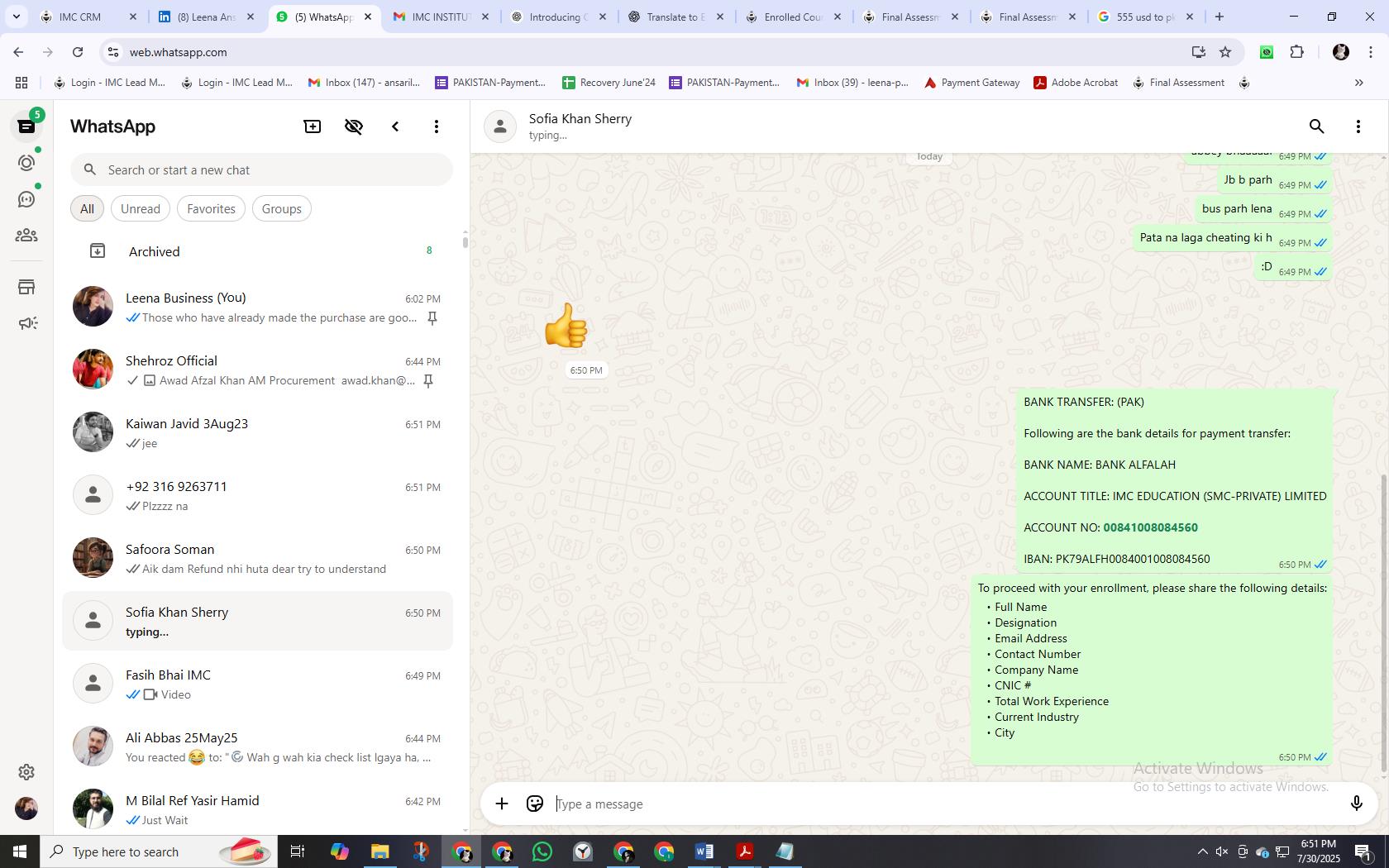Click pin icon on Leena Business chat
1389x868 pixels.
coord(432,318)
